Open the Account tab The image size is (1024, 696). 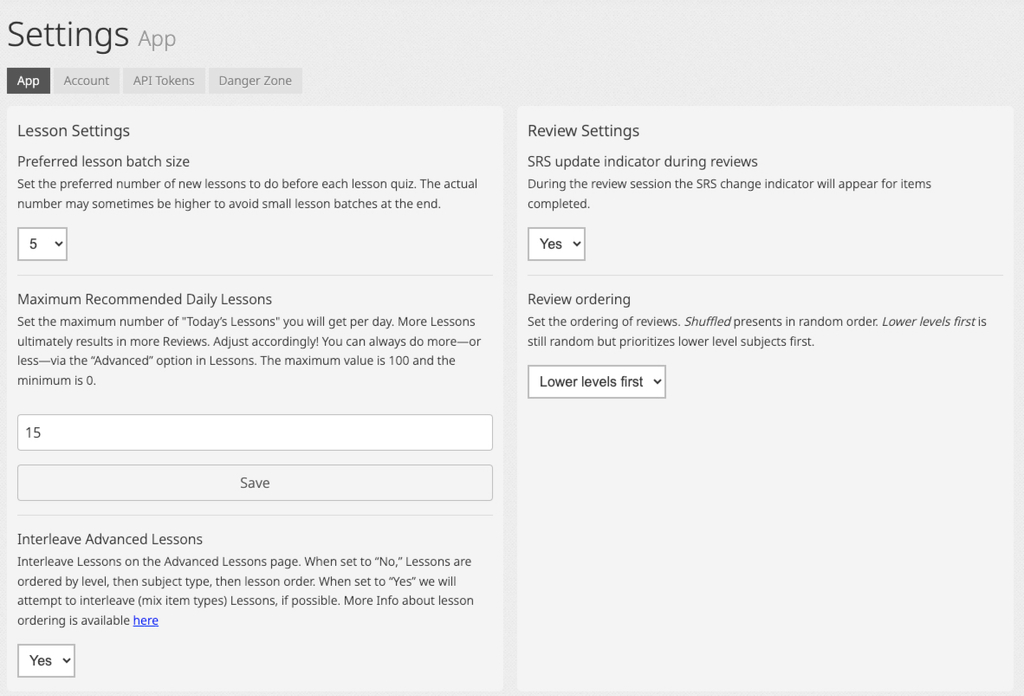86,80
